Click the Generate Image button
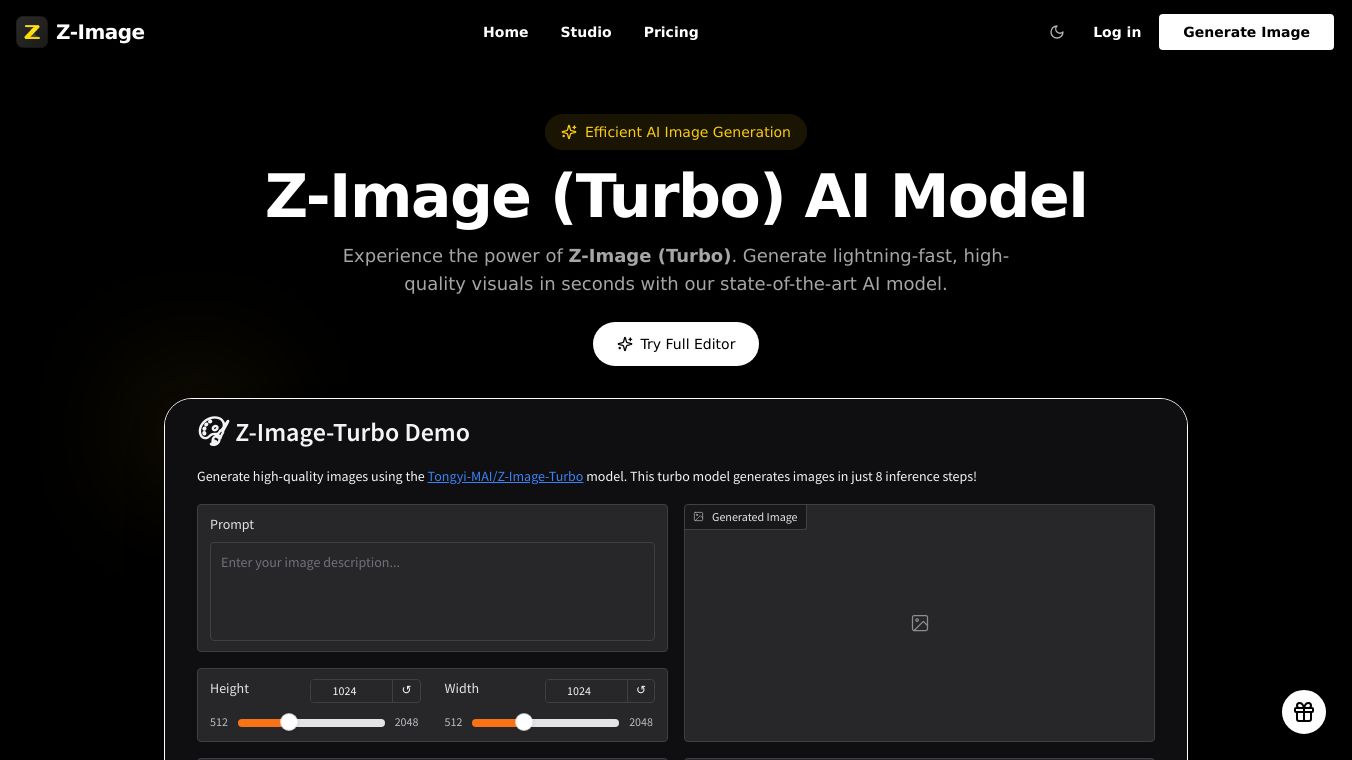Screen dimensions: 1352x760 pyautogui.click(x=1246, y=32)
